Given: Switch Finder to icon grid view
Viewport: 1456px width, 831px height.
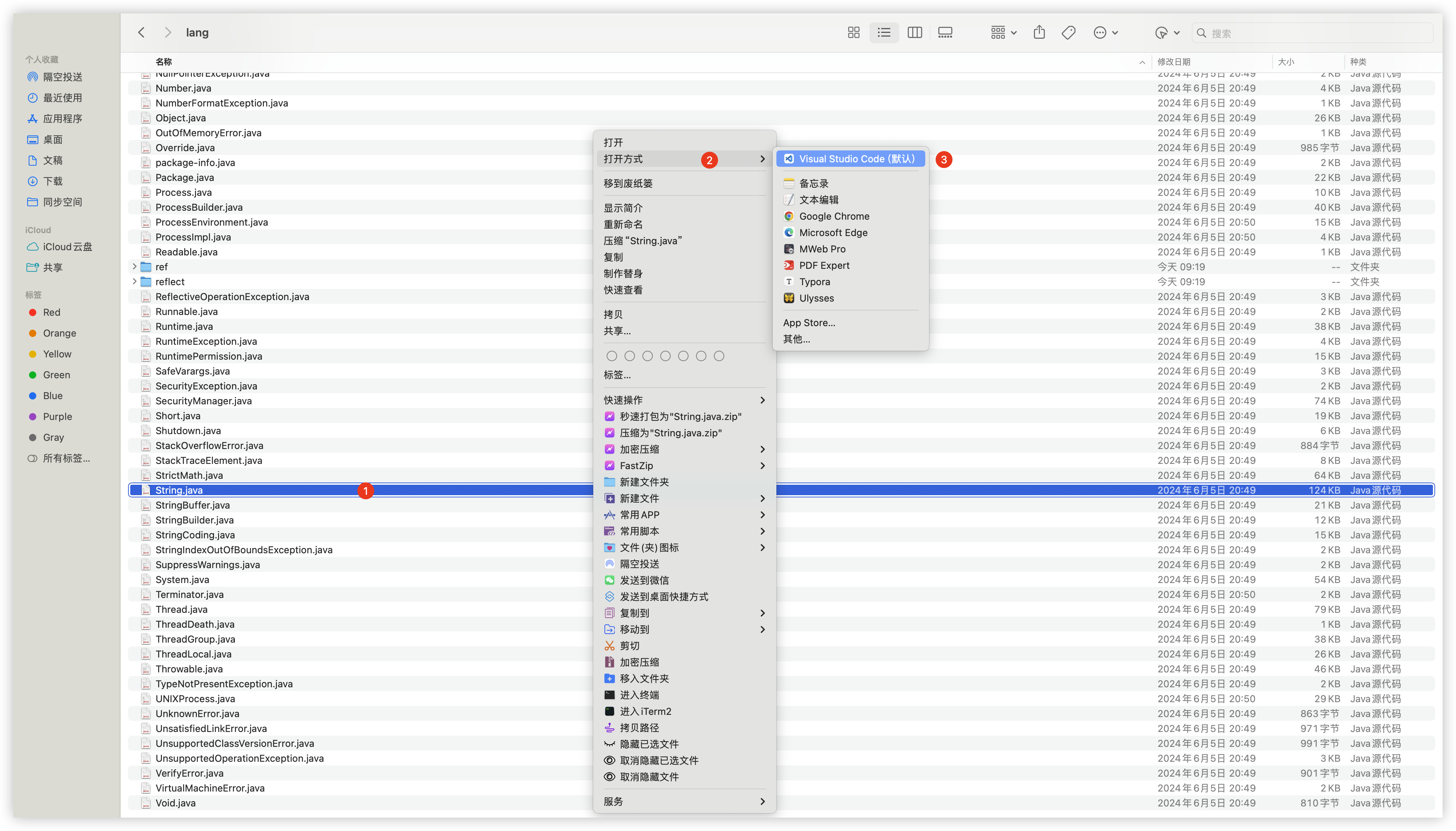Looking at the screenshot, I should pyautogui.click(x=853, y=32).
